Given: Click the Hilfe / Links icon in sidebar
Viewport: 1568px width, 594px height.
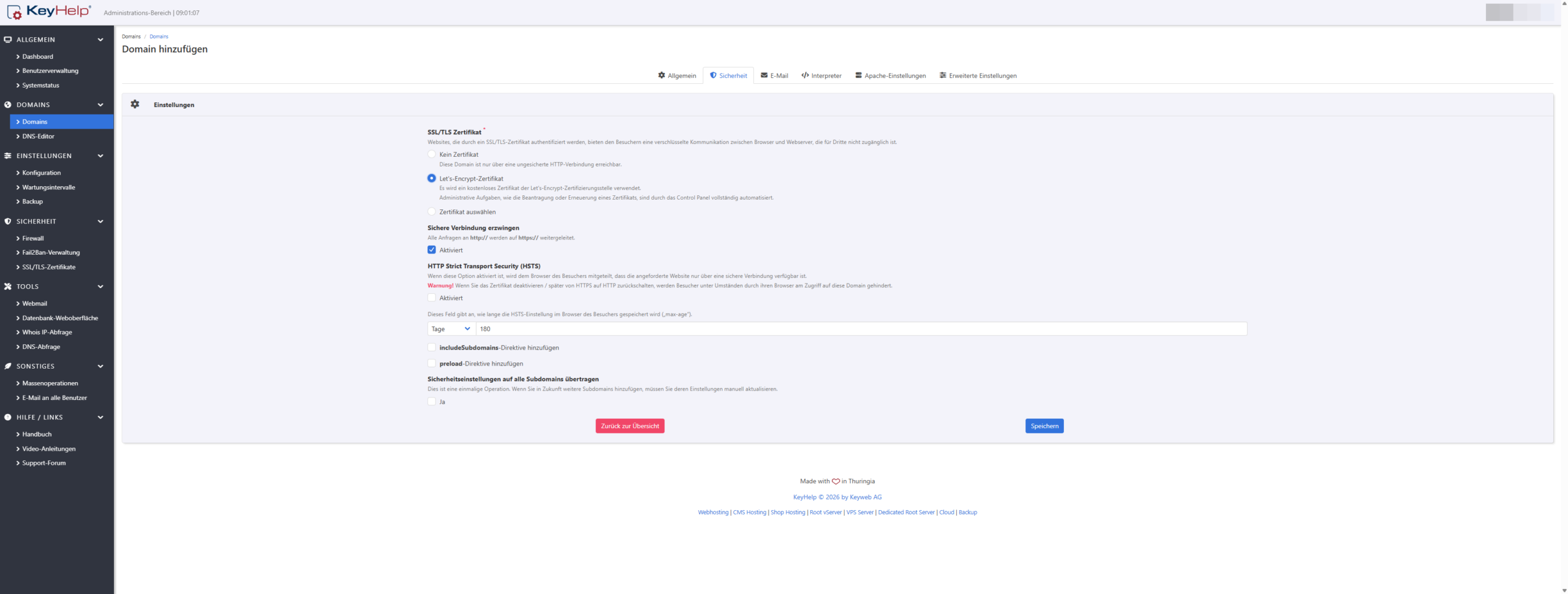Looking at the screenshot, I should click(x=8, y=418).
